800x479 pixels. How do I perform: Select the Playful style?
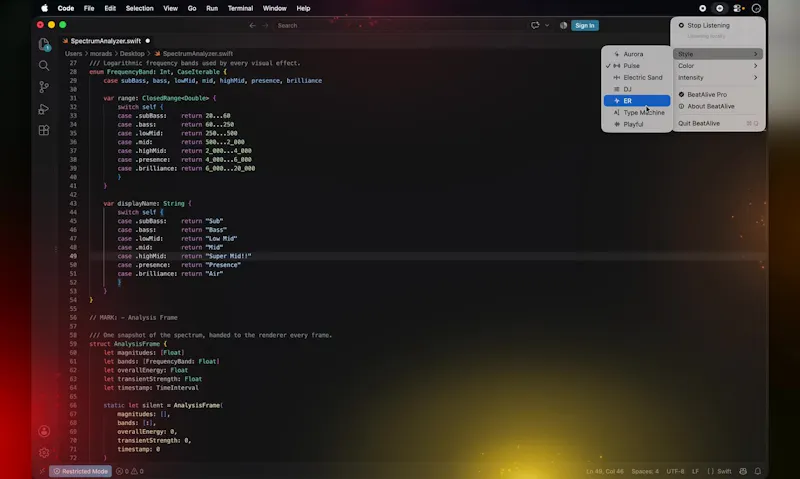click(x=637, y=124)
